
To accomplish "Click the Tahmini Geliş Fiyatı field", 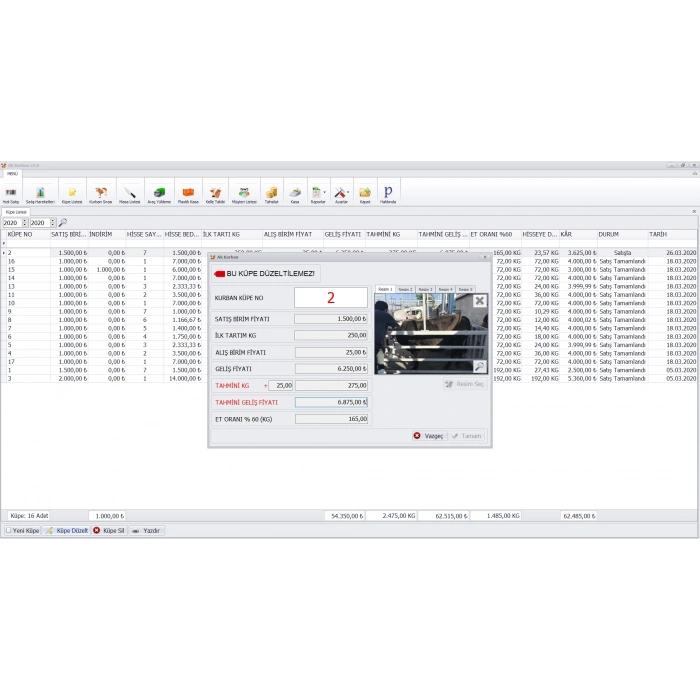I will [x=331, y=402].
